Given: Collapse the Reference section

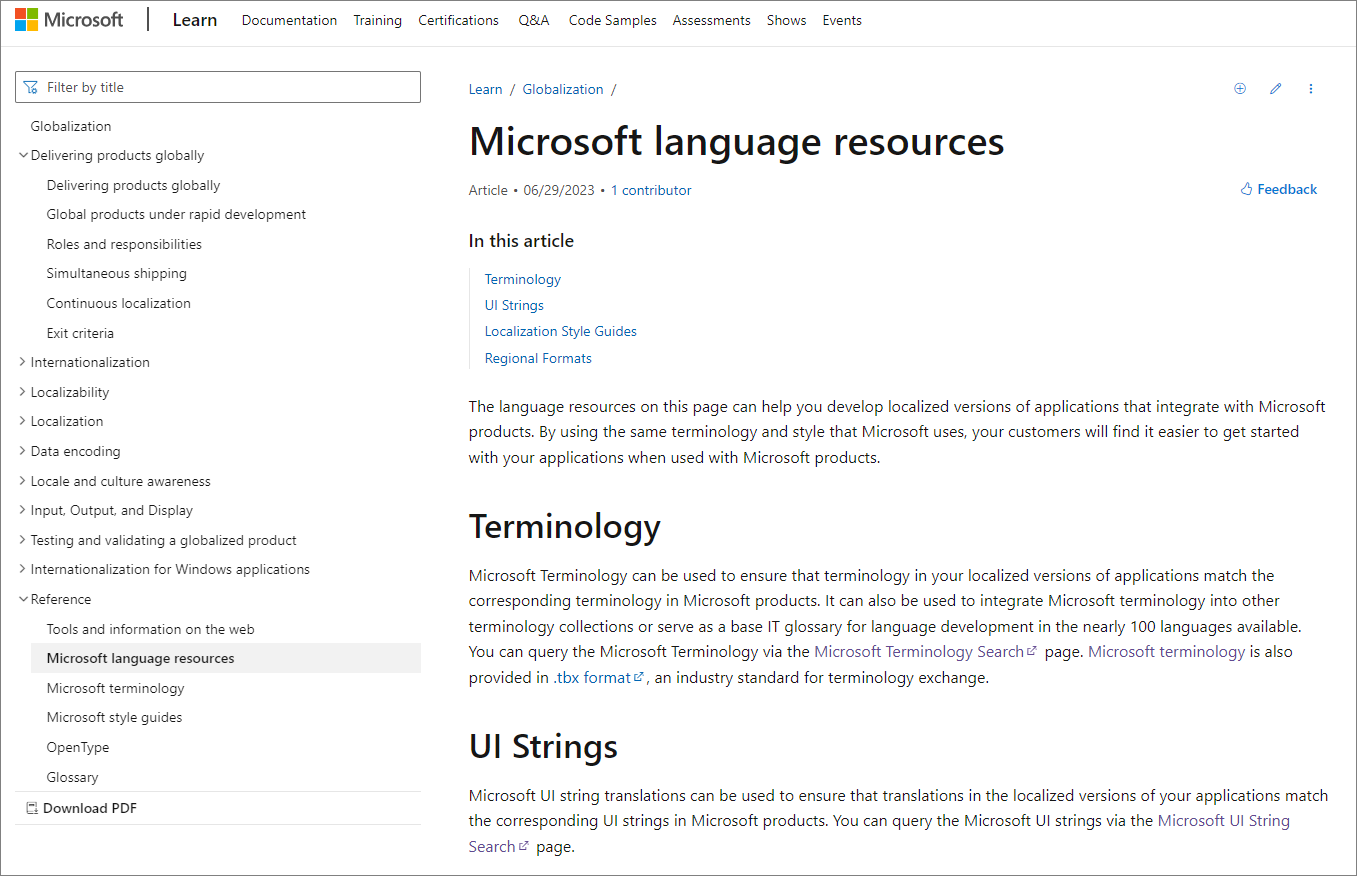Looking at the screenshot, I should click(x=23, y=599).
